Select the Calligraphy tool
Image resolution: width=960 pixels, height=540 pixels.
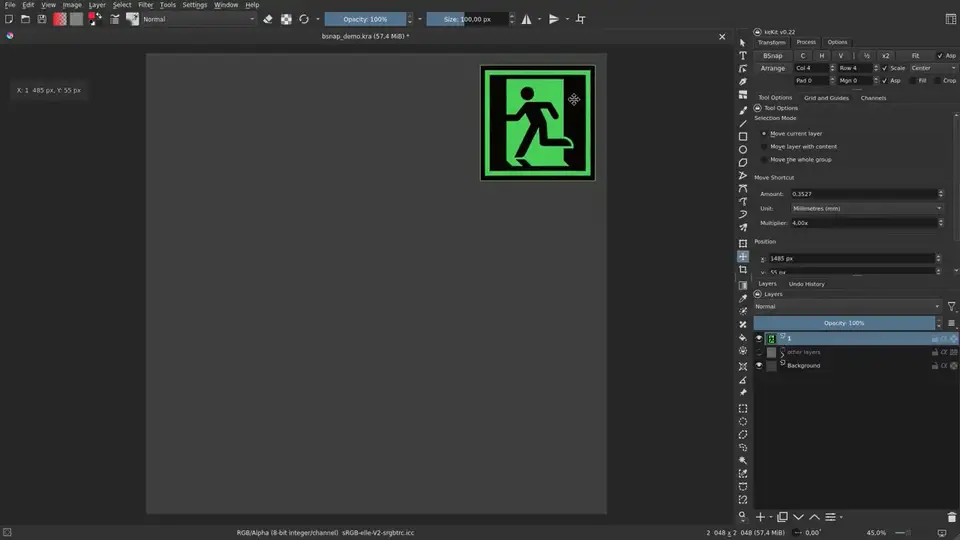click(743, 81)
